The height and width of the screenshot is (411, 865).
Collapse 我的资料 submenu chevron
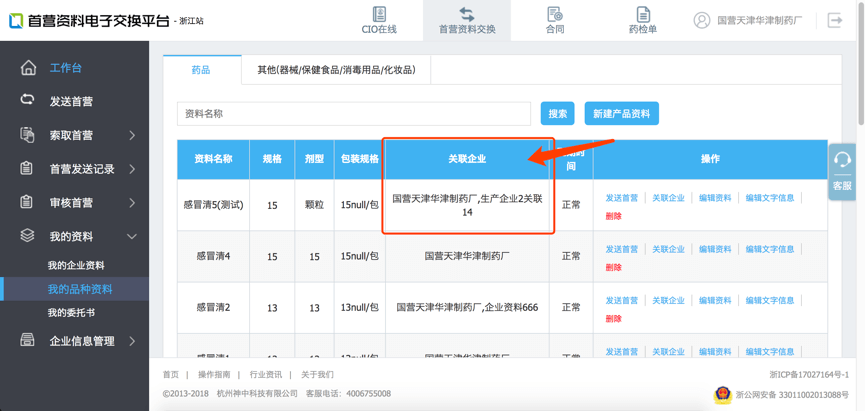(132, 236)
